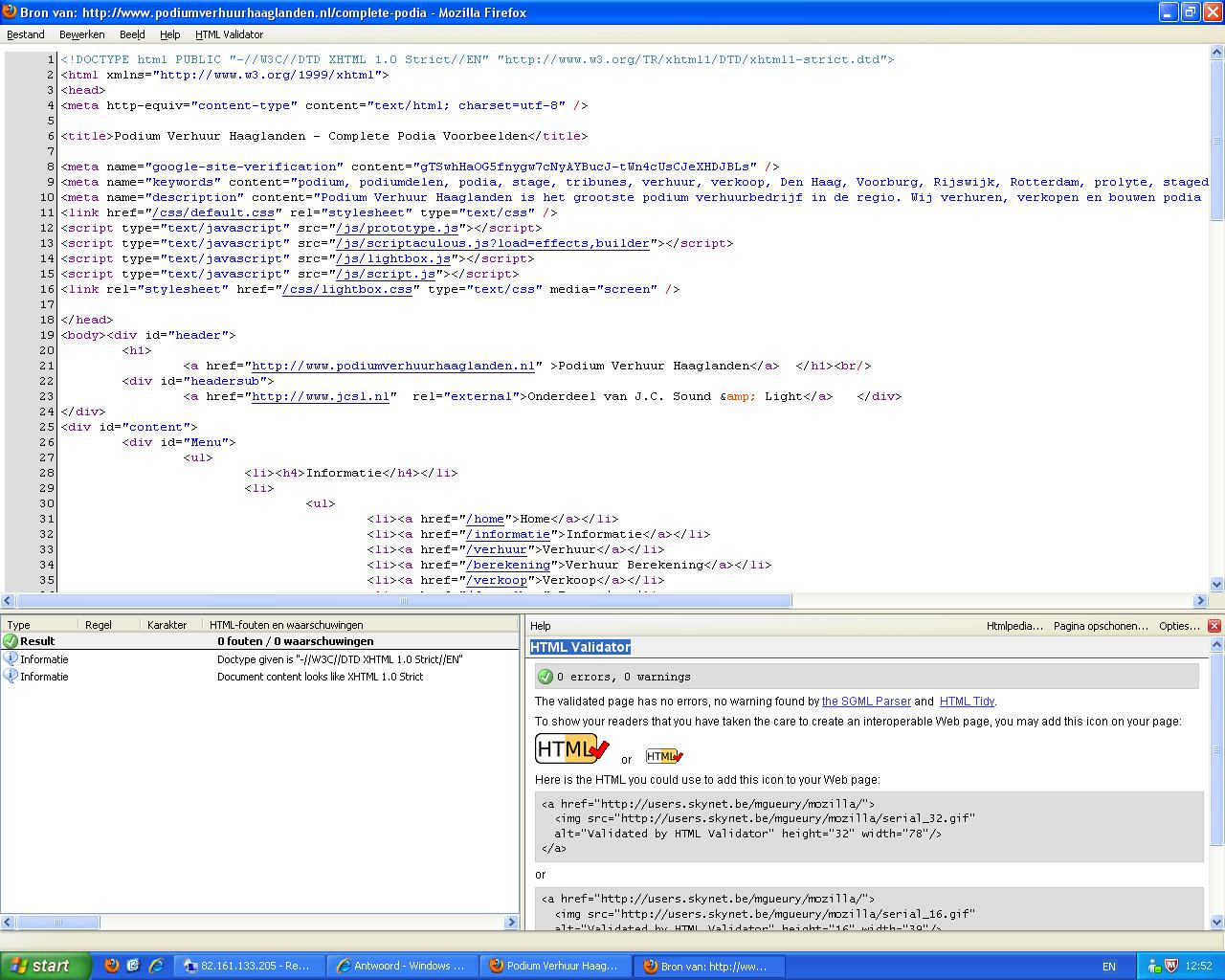Open the HTML Validator menu
Image resolution: width=1225 pixels, height=980 pixels.
coord(229,34)
